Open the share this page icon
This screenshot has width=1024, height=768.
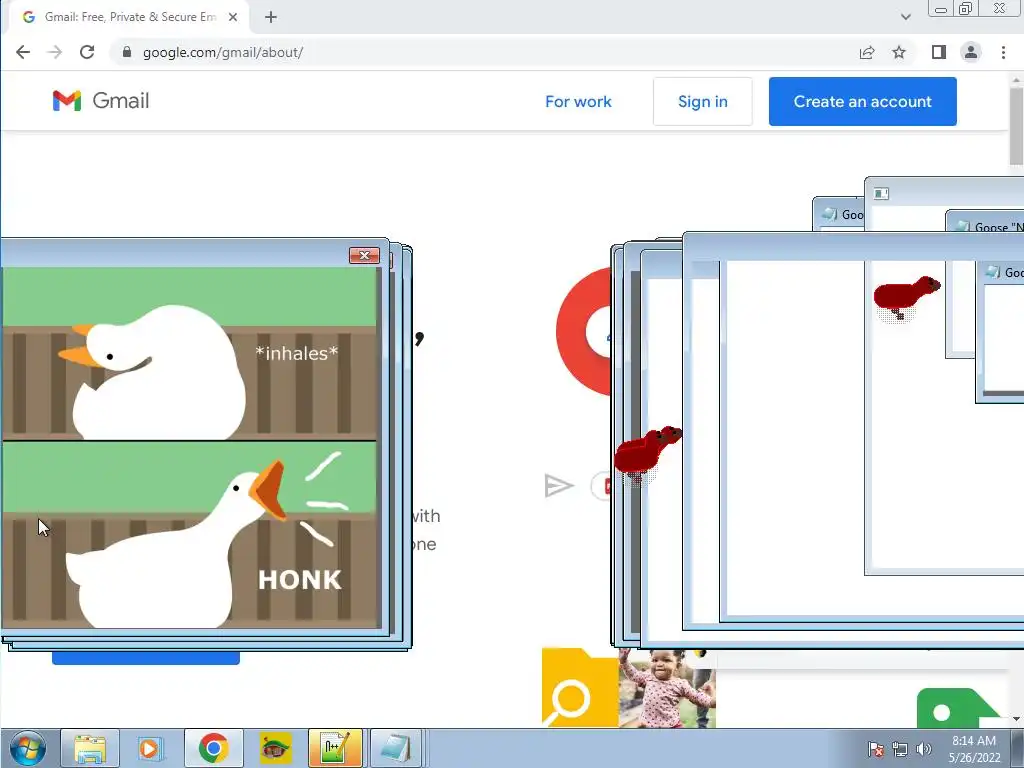click(x=867, y=52)
